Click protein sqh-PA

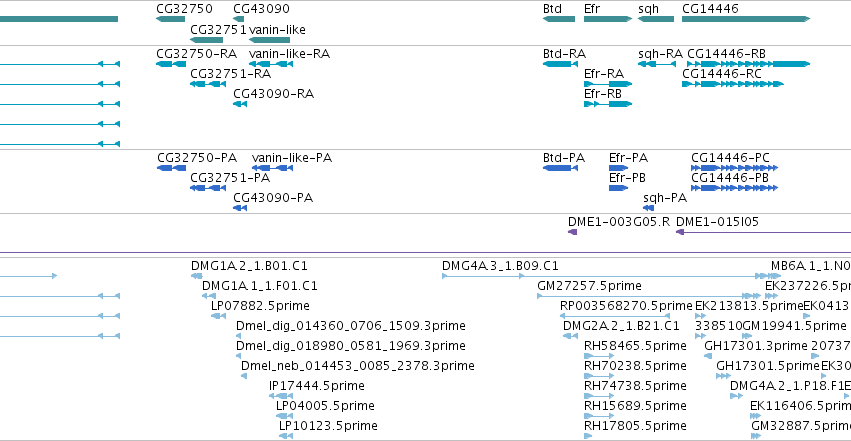coord(649,208)
